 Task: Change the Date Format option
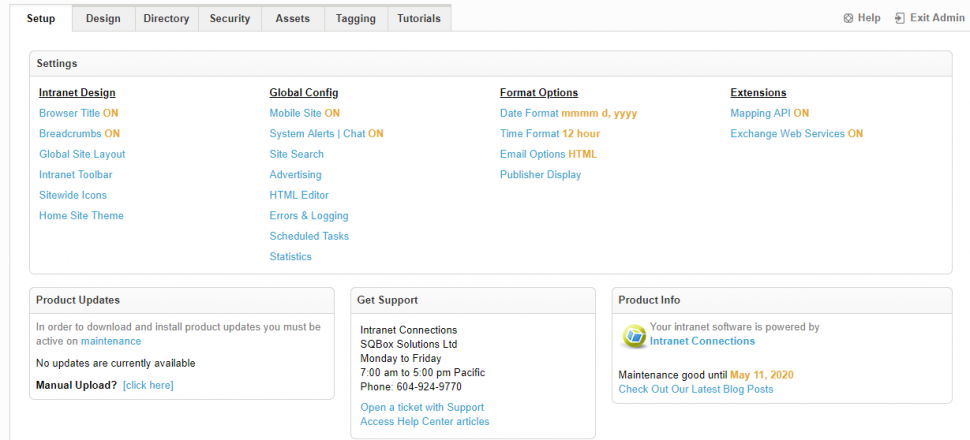coord(568,113)
